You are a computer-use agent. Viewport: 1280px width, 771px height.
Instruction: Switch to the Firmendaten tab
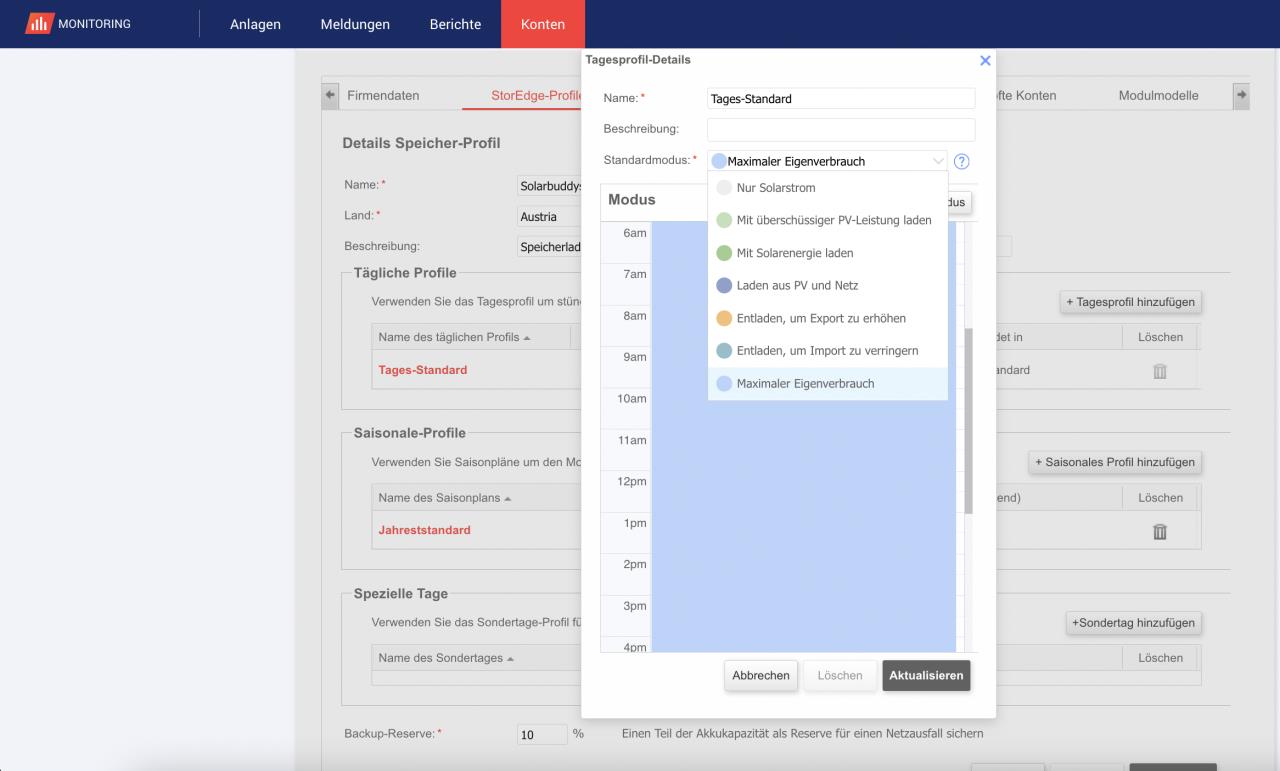click(x=383, y=96)
